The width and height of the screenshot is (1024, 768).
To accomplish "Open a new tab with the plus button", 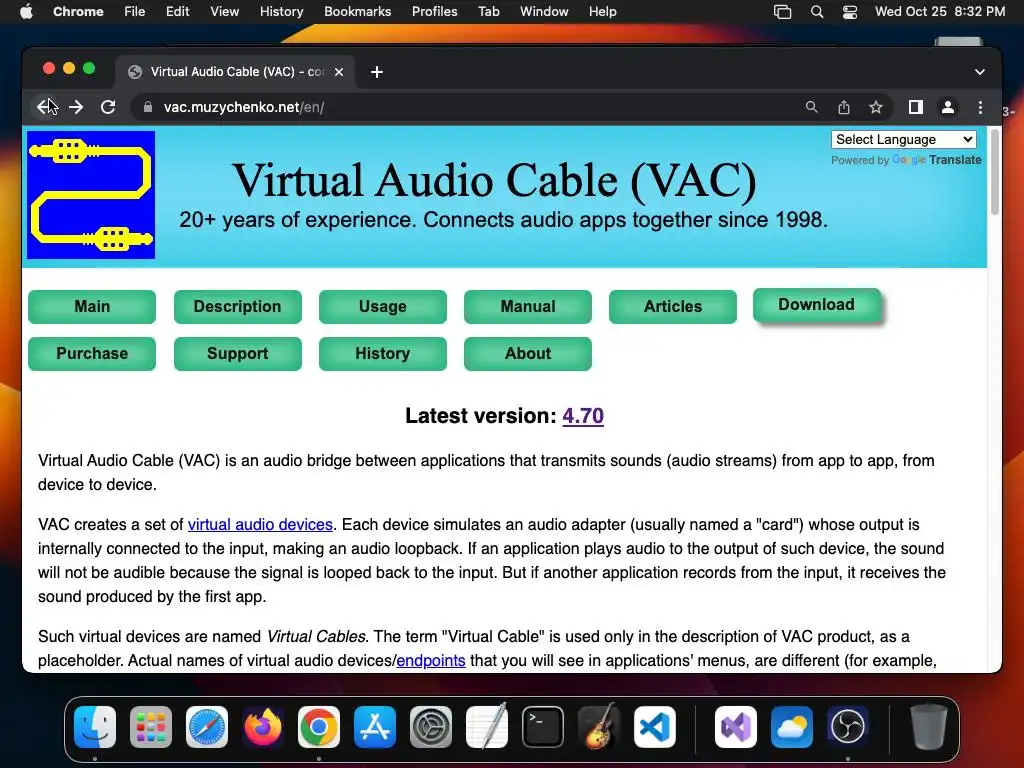I will tap(377, 72).
